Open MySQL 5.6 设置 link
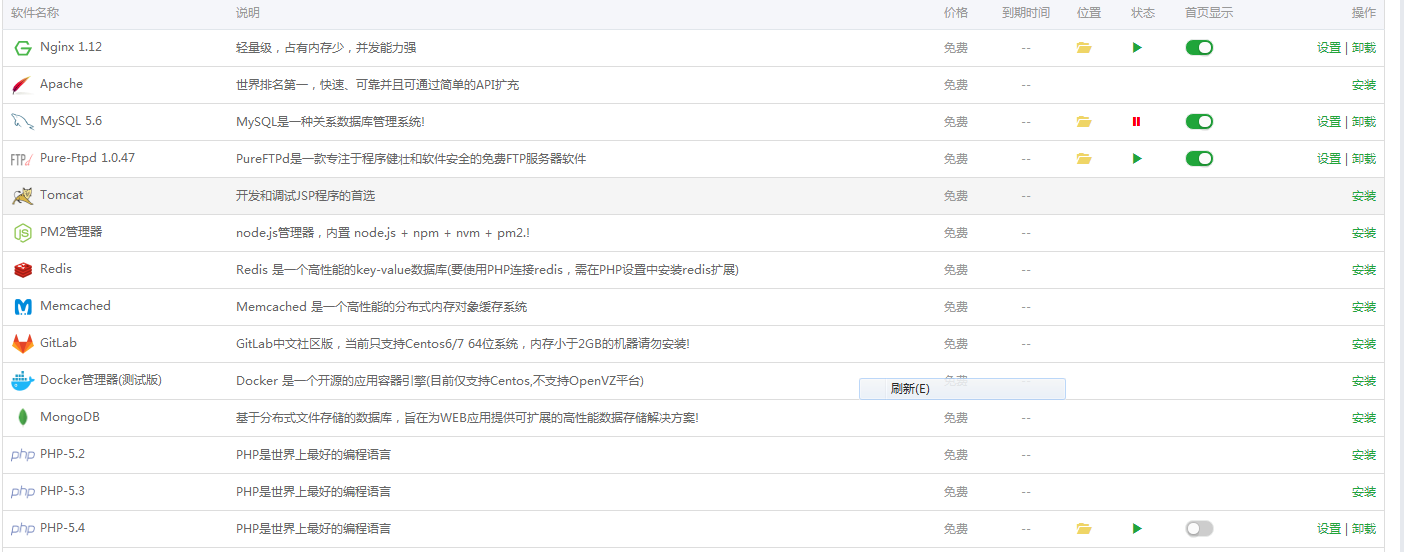The image size is (1404, 552). pos(1329,122)
